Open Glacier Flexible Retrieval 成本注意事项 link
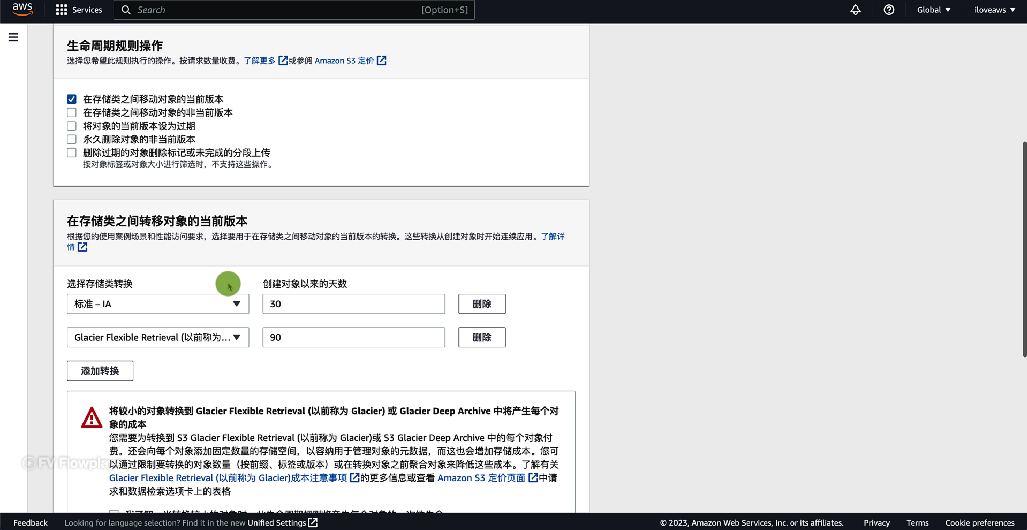This screenshot has width=1027, height=530. (229, 478)
